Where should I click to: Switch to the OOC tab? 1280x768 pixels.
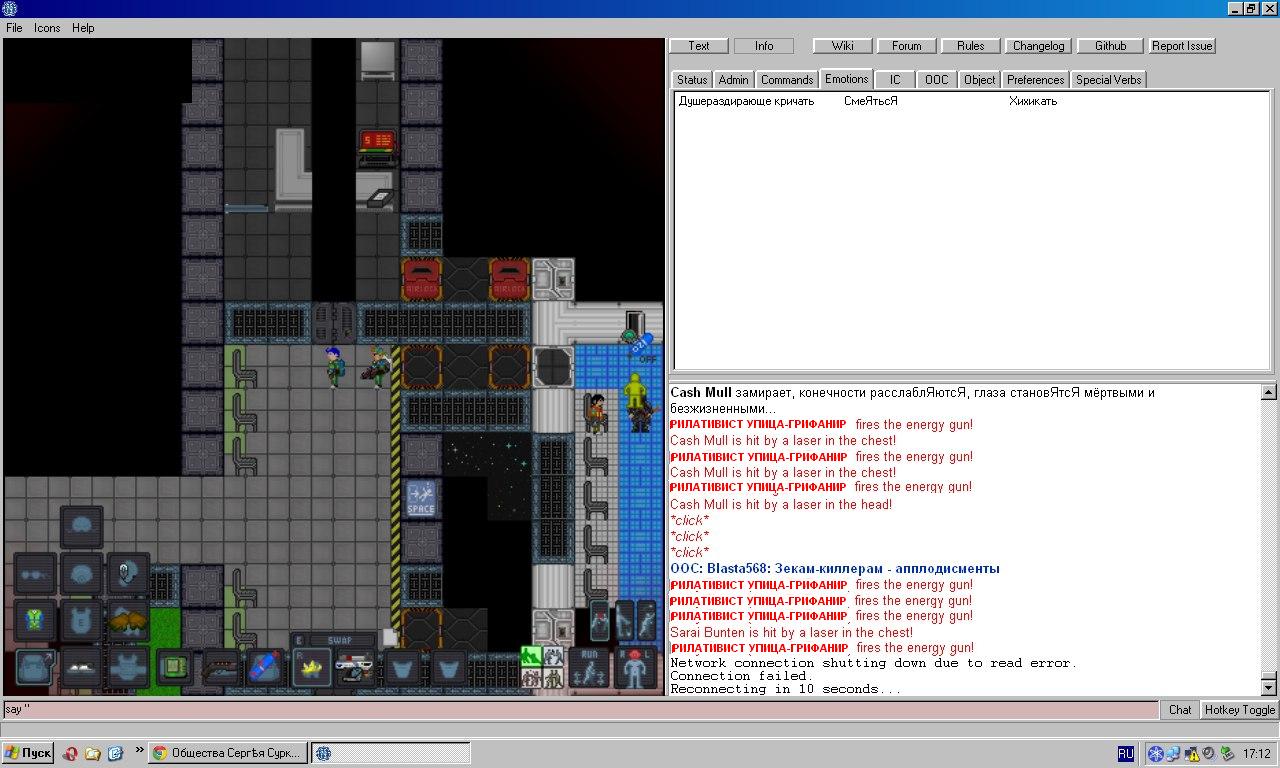[936, 80]
